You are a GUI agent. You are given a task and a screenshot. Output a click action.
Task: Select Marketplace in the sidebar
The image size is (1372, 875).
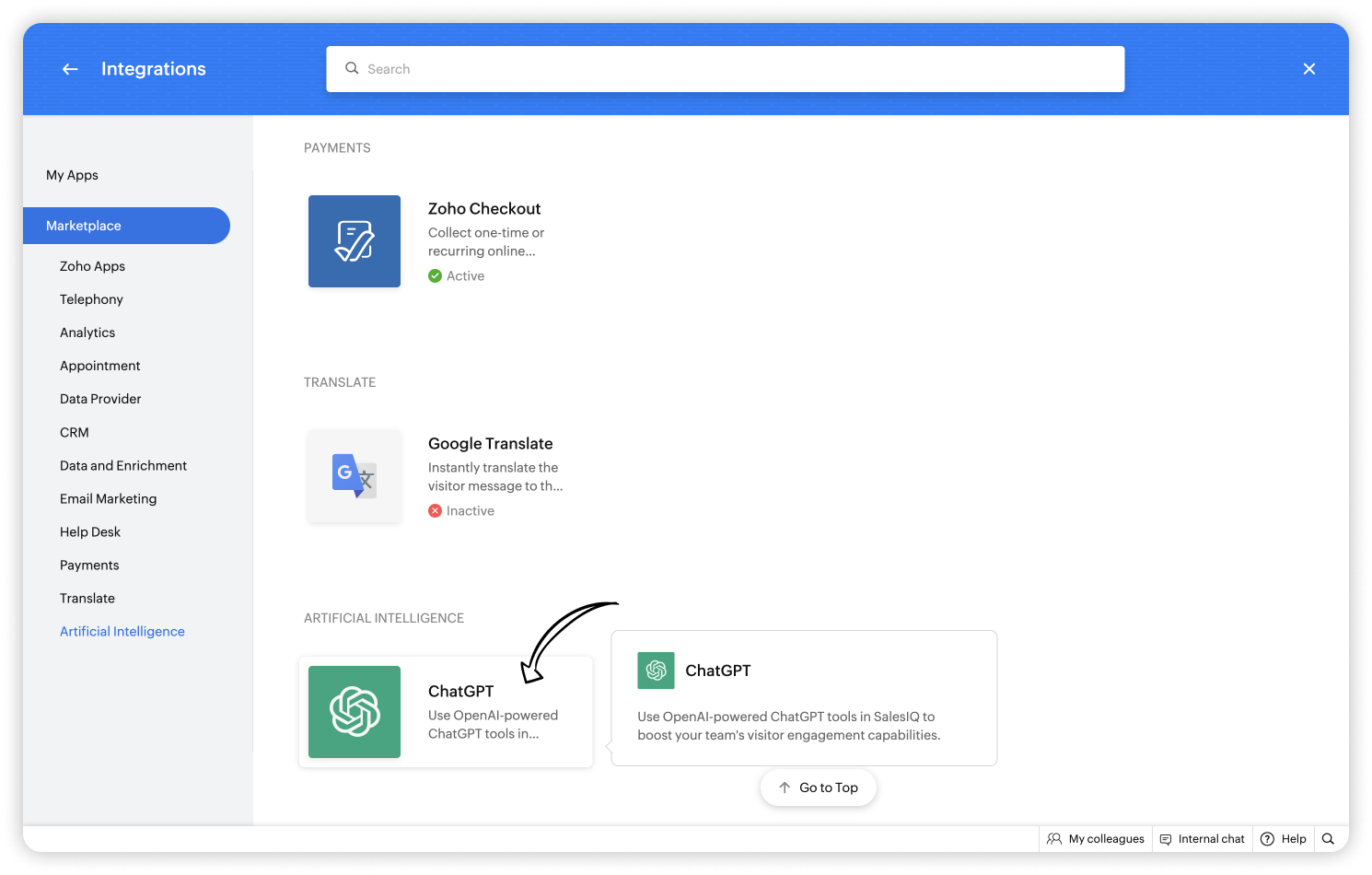coord(126,226)
